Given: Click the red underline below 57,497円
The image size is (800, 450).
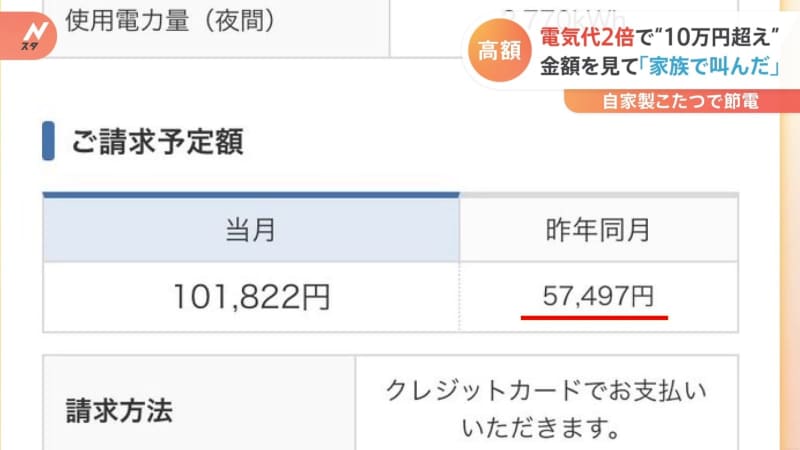Looking at the screenshot, I should 595,316.
